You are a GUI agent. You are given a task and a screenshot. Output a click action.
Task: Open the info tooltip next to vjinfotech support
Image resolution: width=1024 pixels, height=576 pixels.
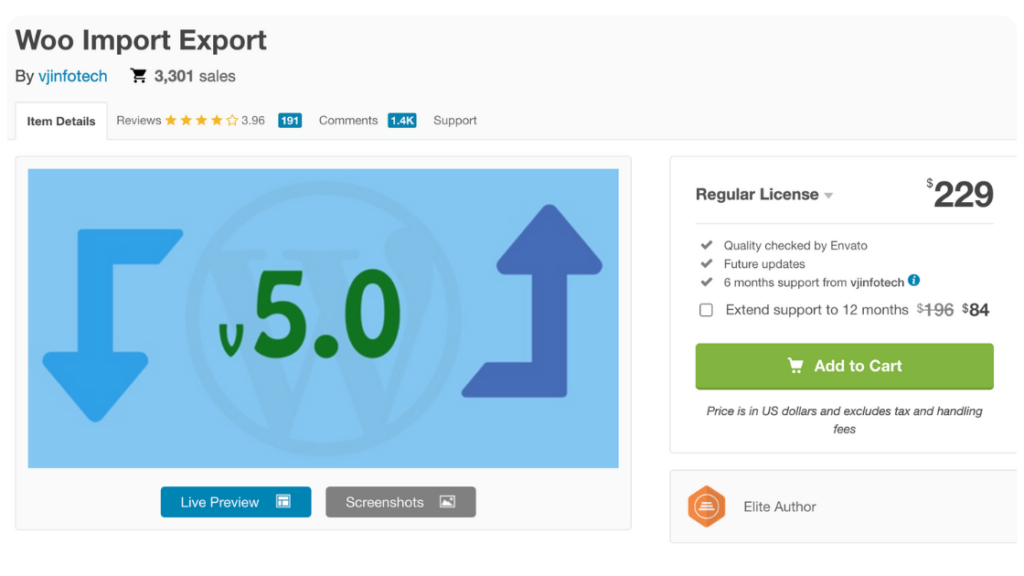[913, 282]
